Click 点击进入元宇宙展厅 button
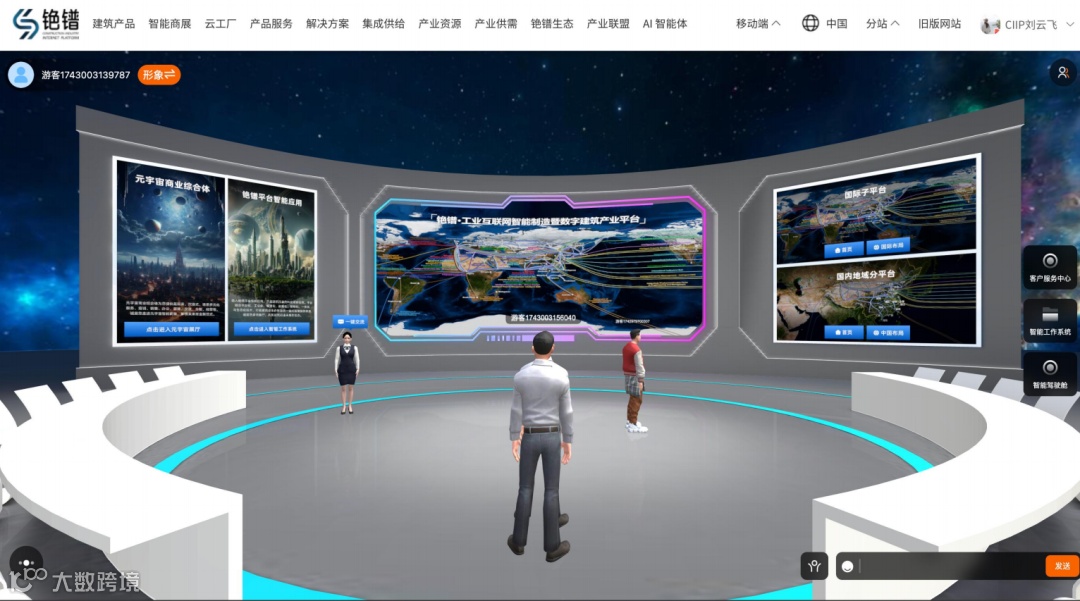 pyautogui.click(x=172, y=329)
